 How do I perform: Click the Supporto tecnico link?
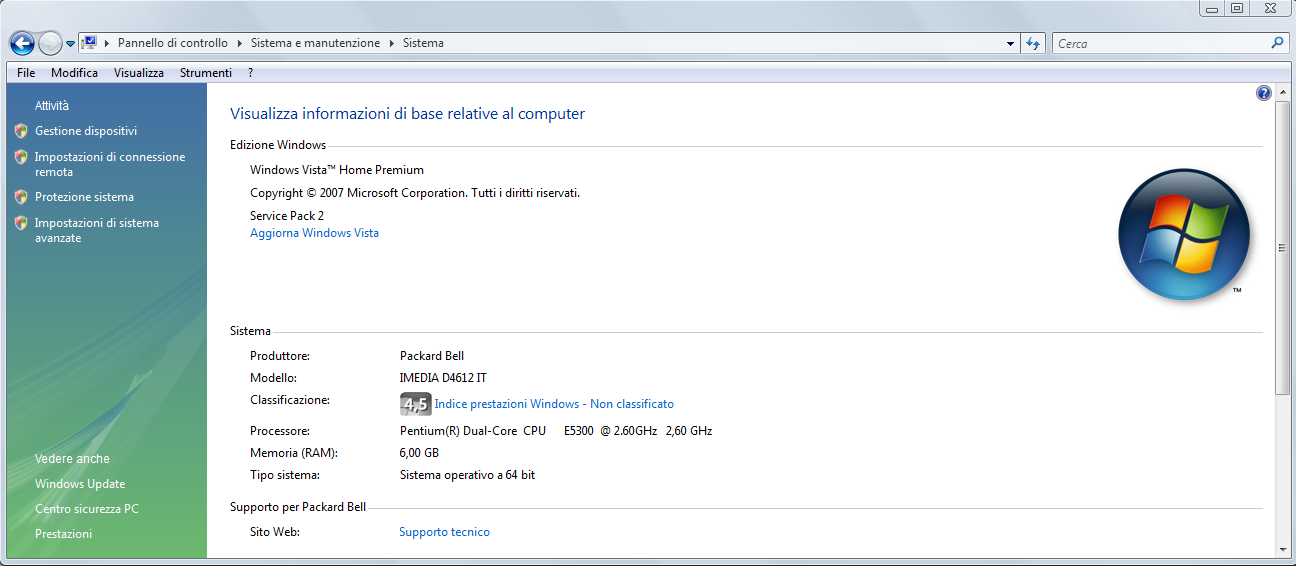pos(444,532)
